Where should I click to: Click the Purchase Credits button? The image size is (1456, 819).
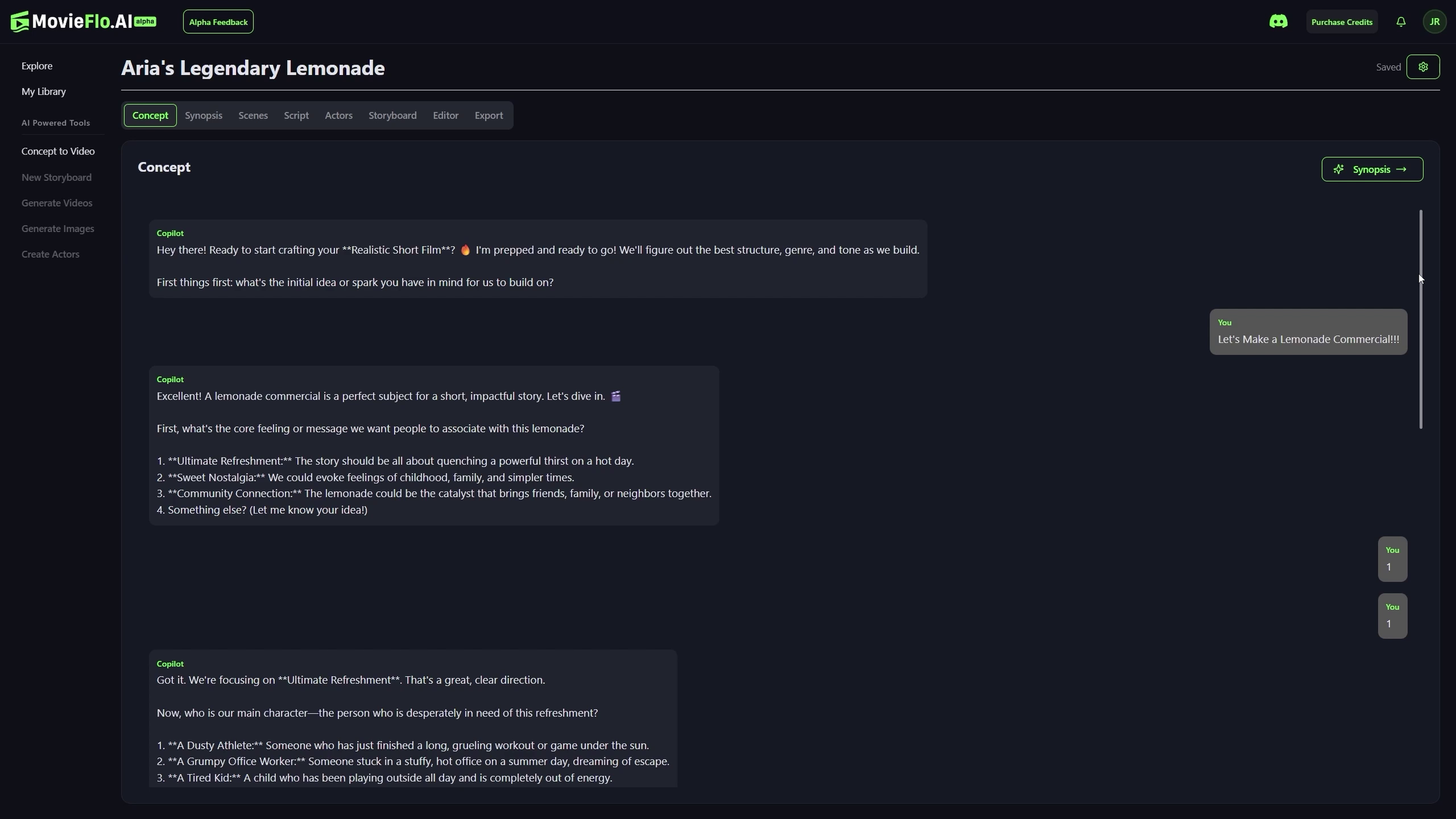point(1341,22)
